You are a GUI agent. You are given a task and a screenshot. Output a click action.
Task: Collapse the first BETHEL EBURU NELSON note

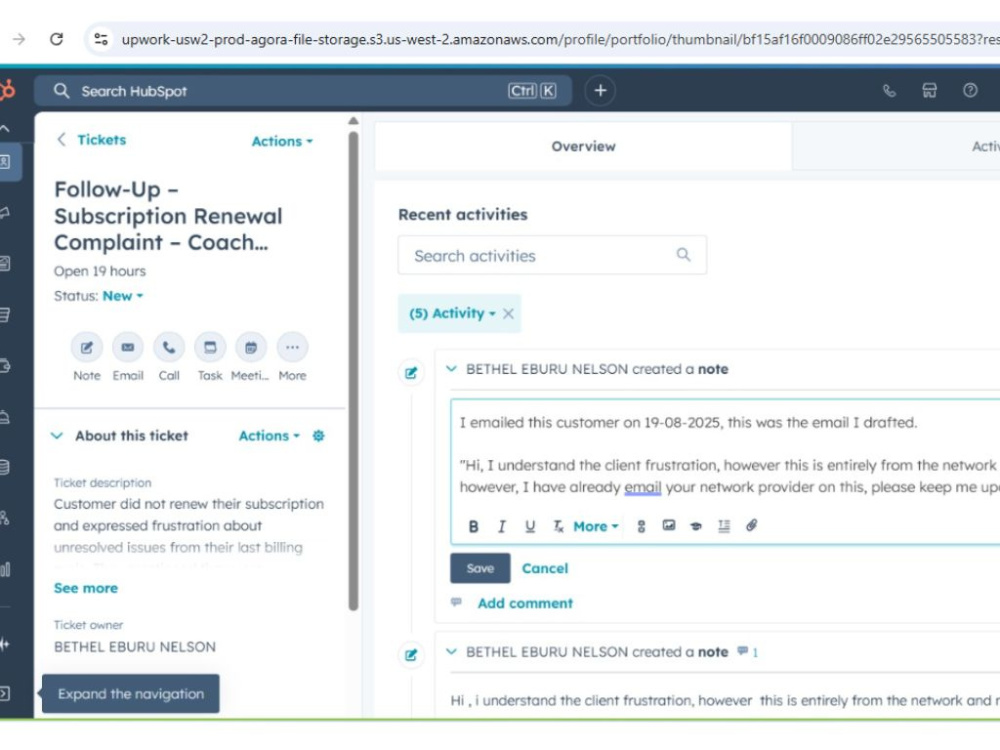pos(452,369)
